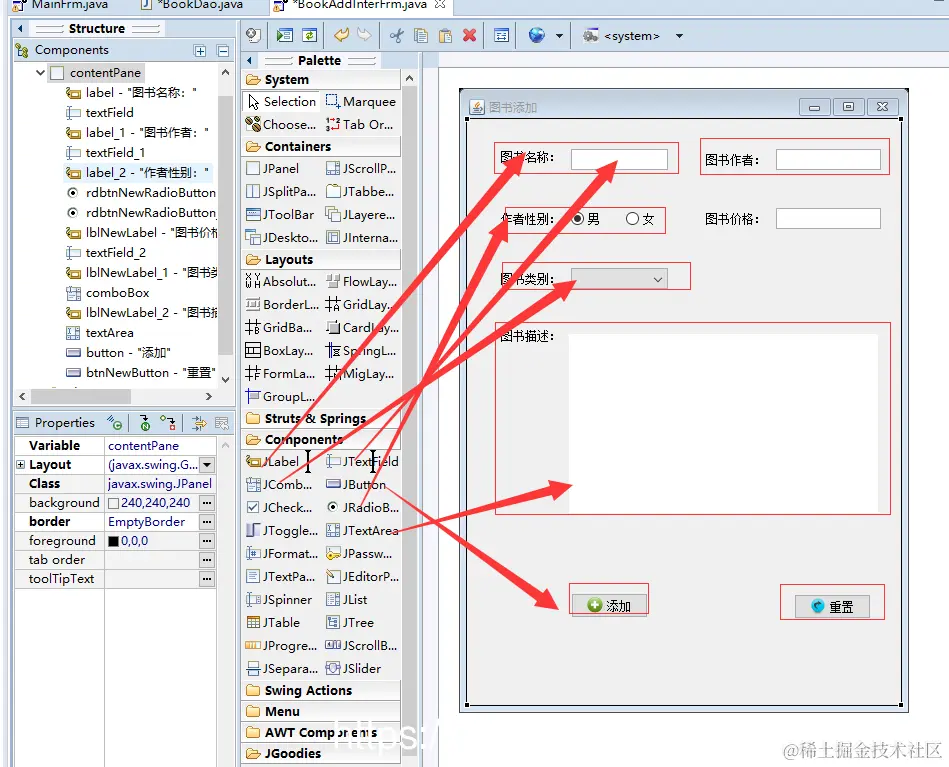The image size is (949, 767).
Task: Switch to the MainFrm.java tab
Action: click(61, 5)
